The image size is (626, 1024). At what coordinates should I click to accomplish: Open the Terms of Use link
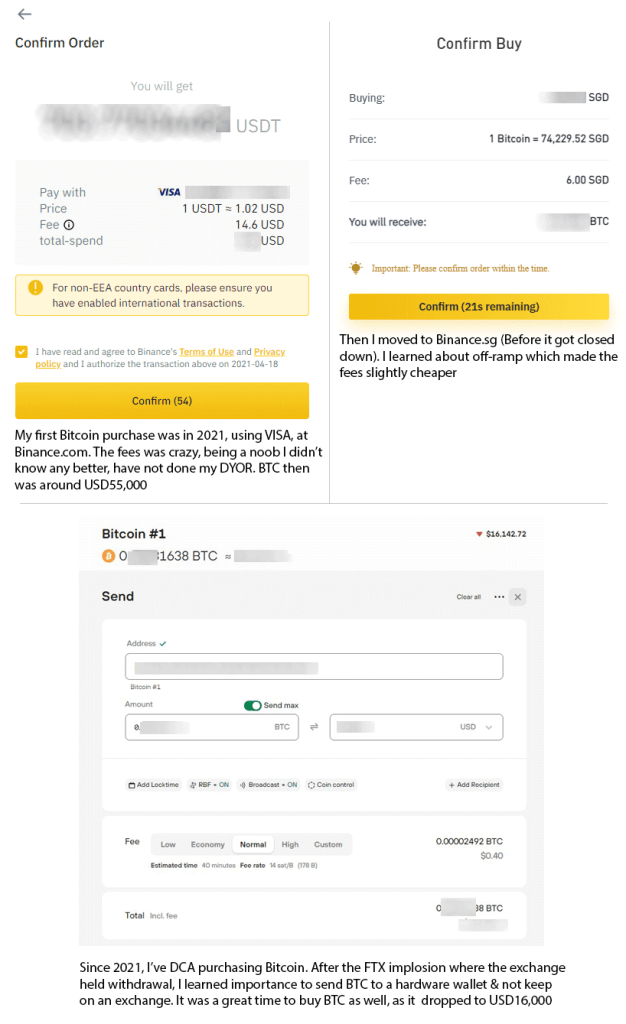[x=206, y=352]
